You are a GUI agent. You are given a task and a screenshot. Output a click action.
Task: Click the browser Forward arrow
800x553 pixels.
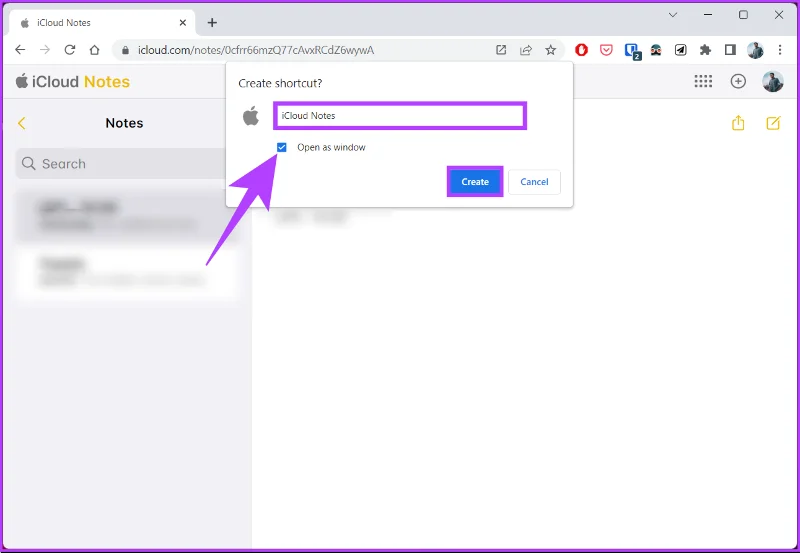pyautogui.click(x=45, y=49)
